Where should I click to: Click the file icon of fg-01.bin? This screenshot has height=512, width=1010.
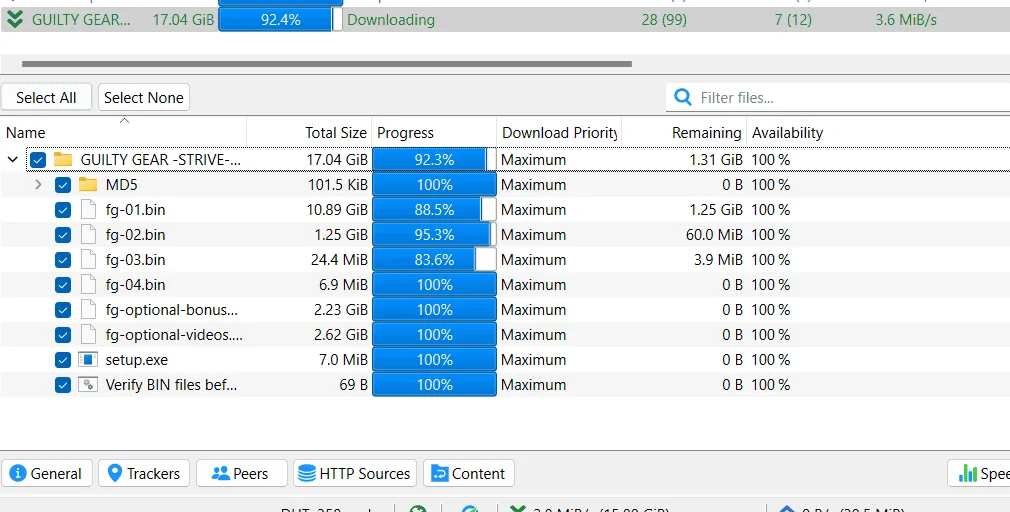[88, 210]
